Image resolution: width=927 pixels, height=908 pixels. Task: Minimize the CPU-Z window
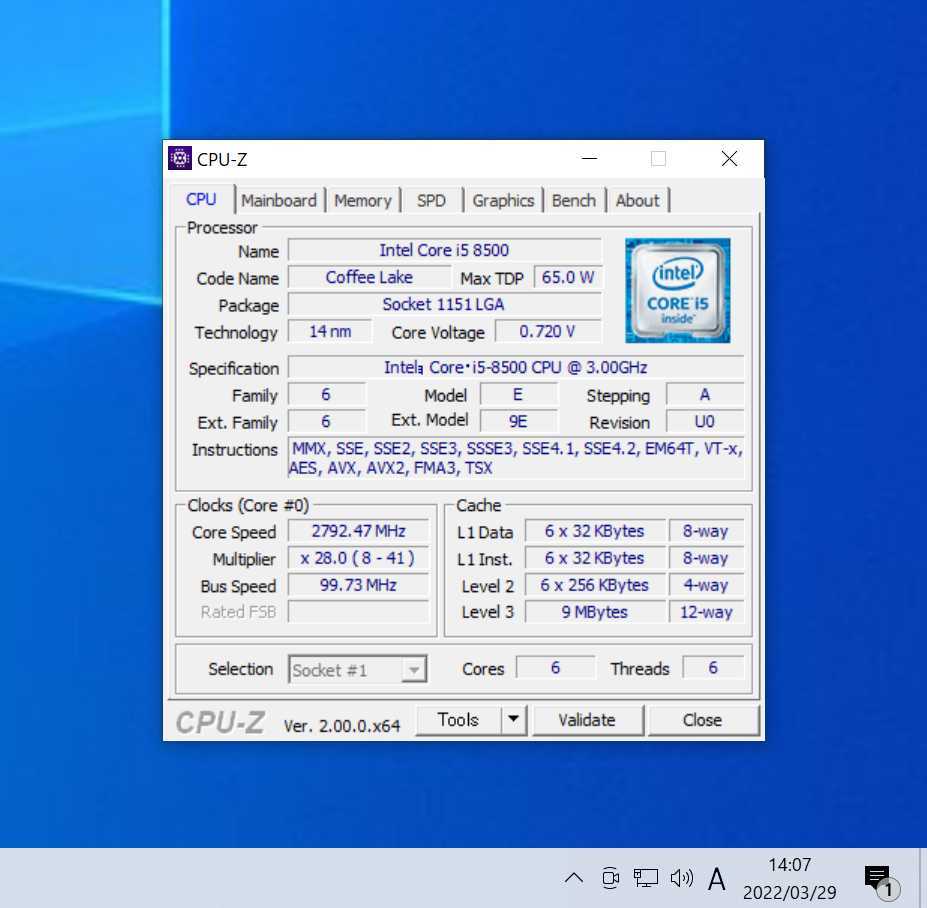(589, 158)
